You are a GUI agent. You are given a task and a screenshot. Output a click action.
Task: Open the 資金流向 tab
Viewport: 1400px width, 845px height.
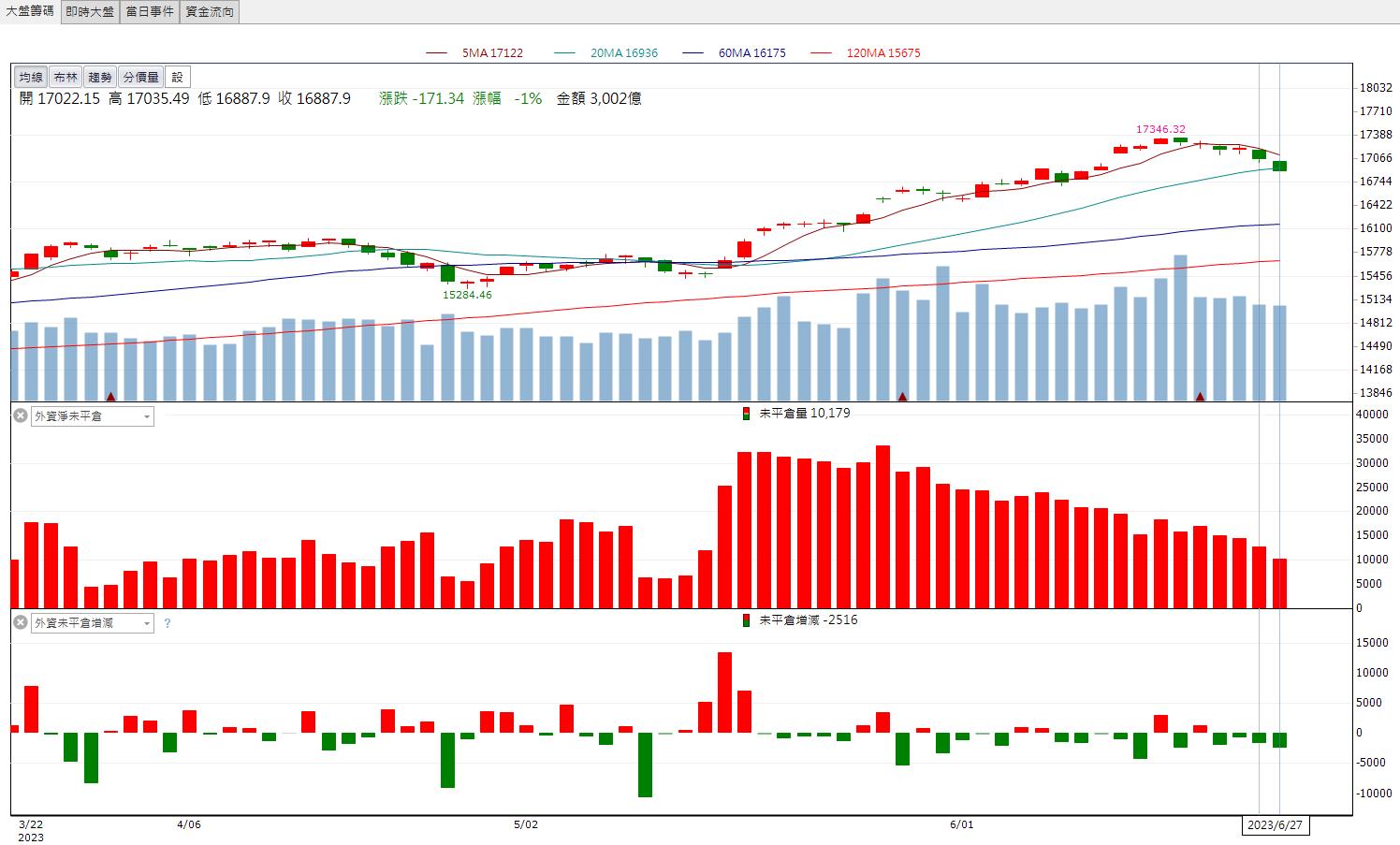point(210,11)
